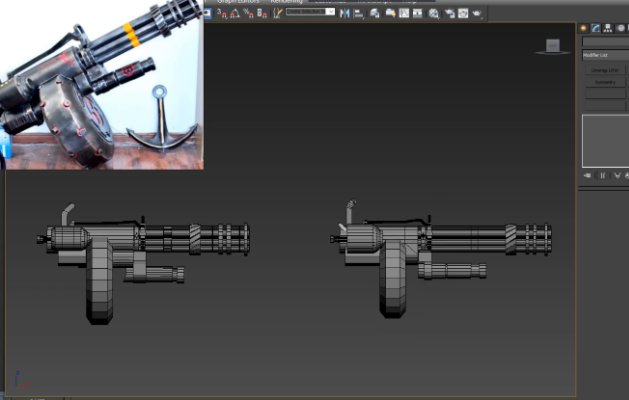Toggle Angle Snap in the toolbar
629x400 pixels.
pos(233,13)
